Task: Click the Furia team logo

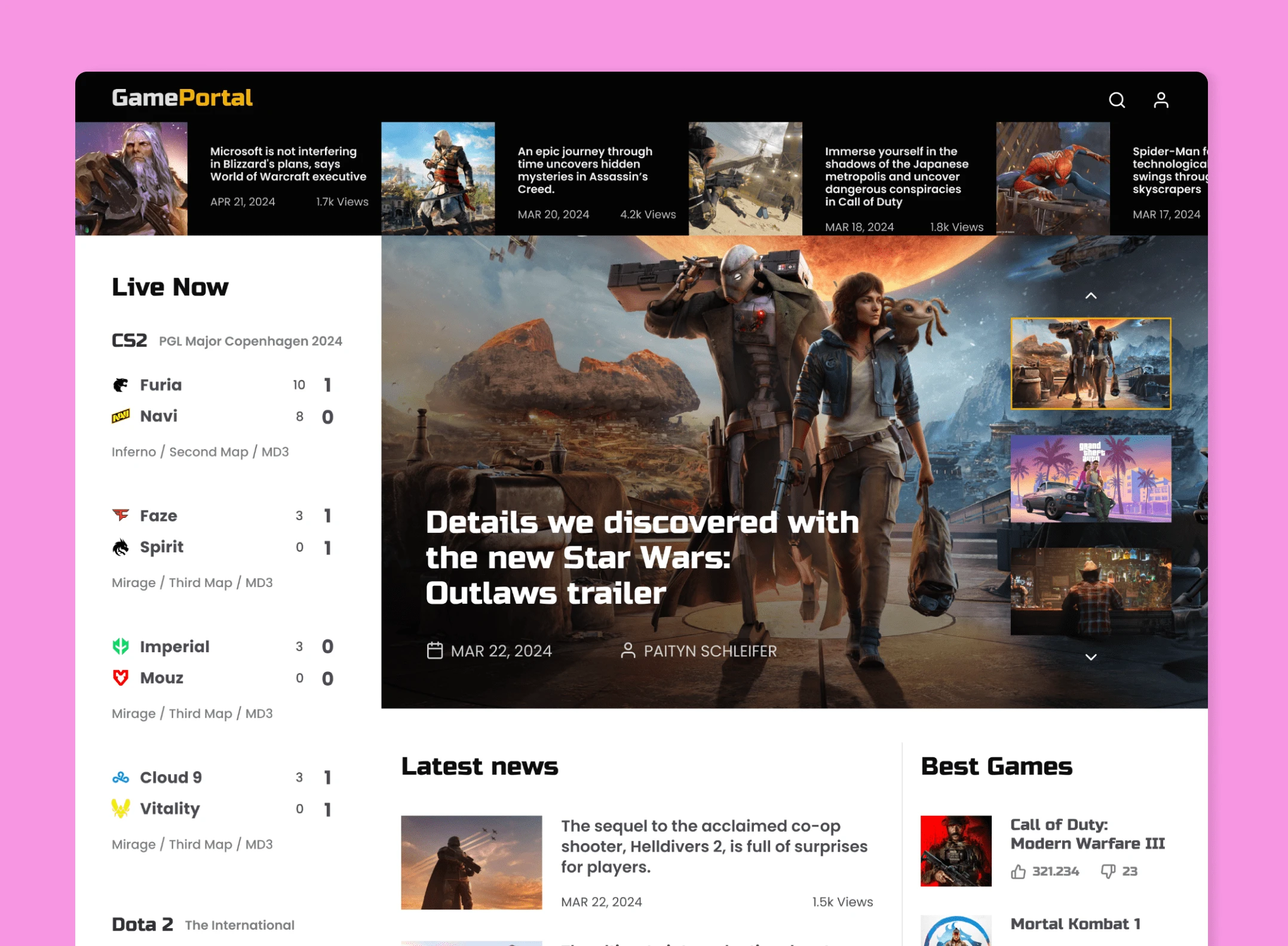Action: tap(121, 385)
